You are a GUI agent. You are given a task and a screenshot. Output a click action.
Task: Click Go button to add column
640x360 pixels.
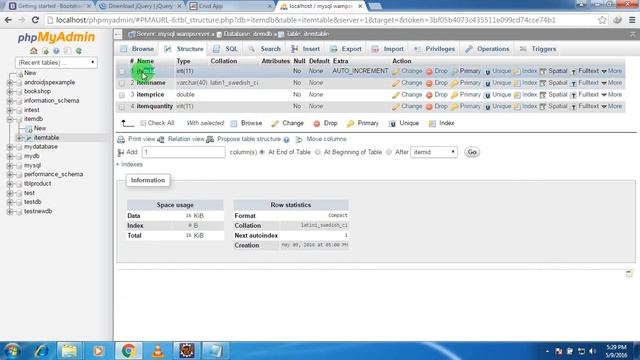[x=472, y=152]
